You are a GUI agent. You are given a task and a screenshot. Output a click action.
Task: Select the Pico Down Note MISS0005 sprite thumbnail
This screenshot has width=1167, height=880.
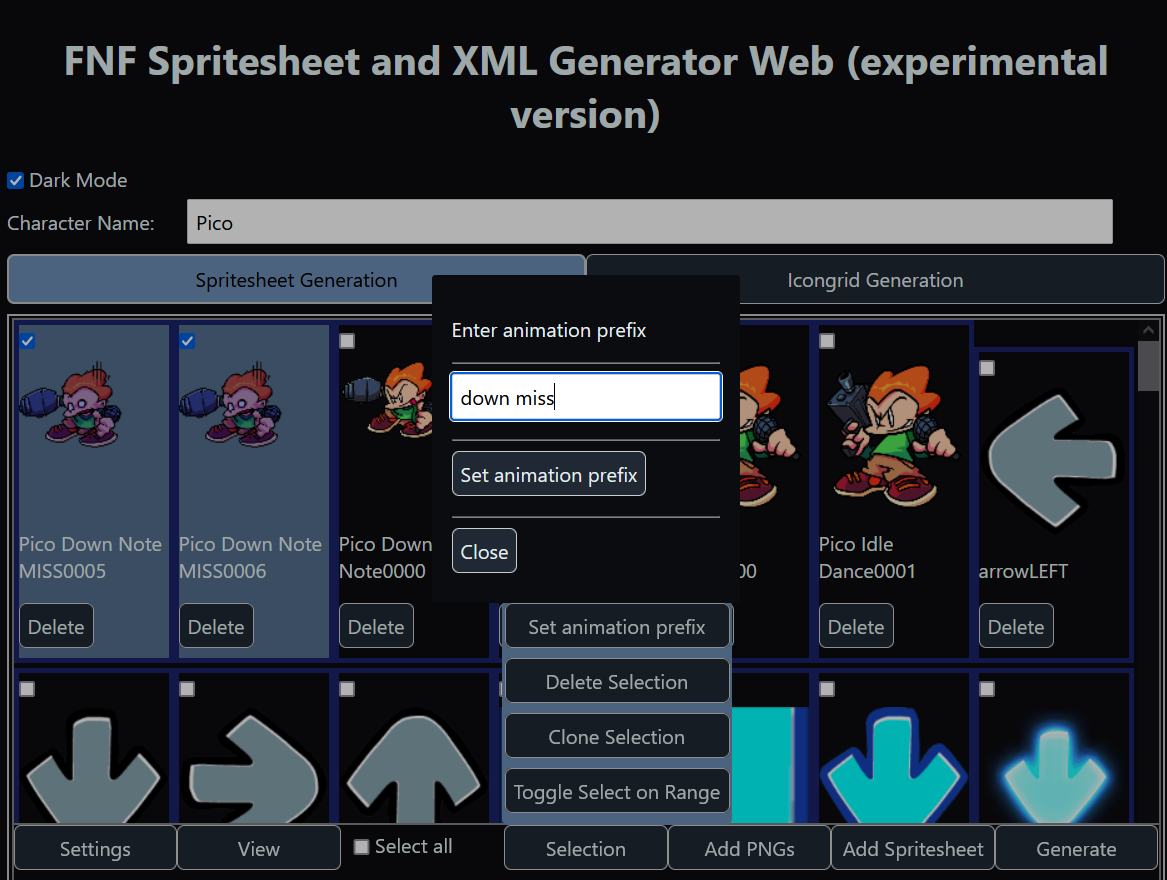pos(70,405)
